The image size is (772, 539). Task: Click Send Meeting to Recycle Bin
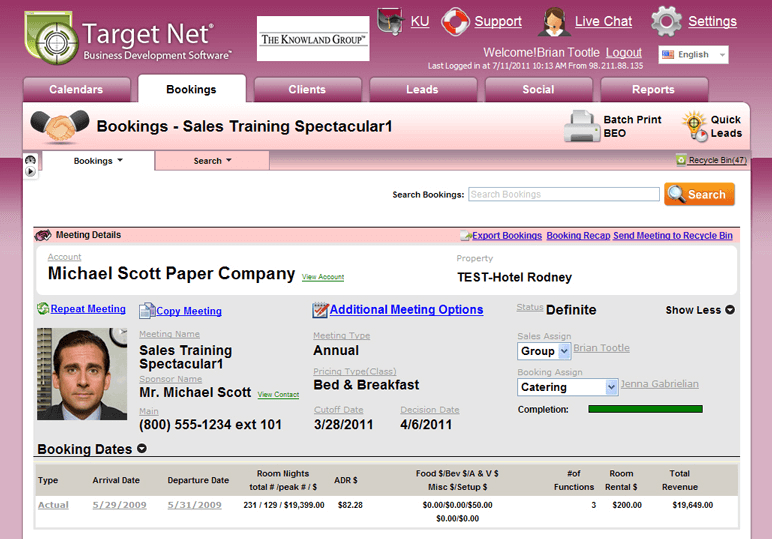(673, 236)
